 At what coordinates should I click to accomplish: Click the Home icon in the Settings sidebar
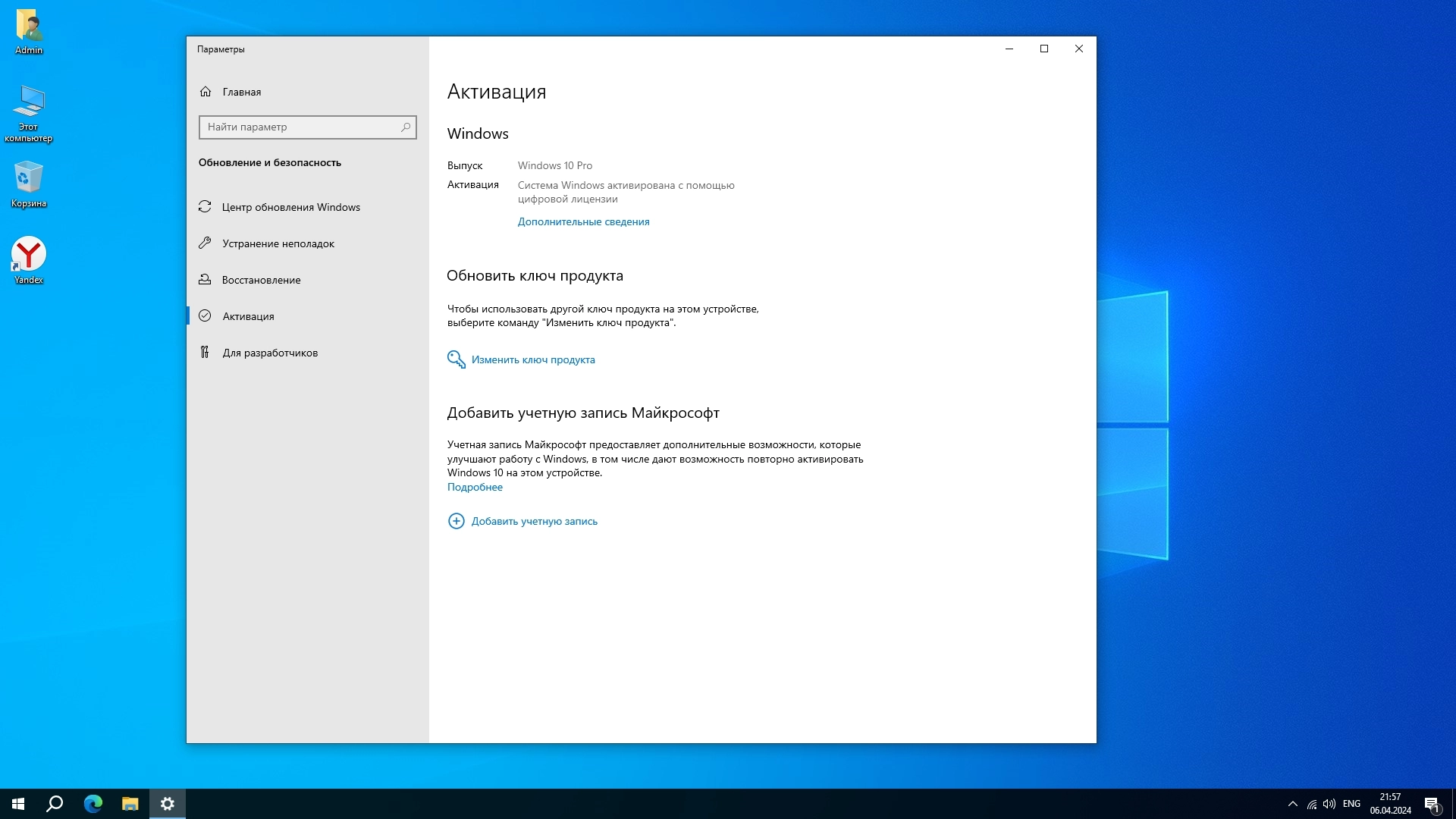(x=206, y=92)
